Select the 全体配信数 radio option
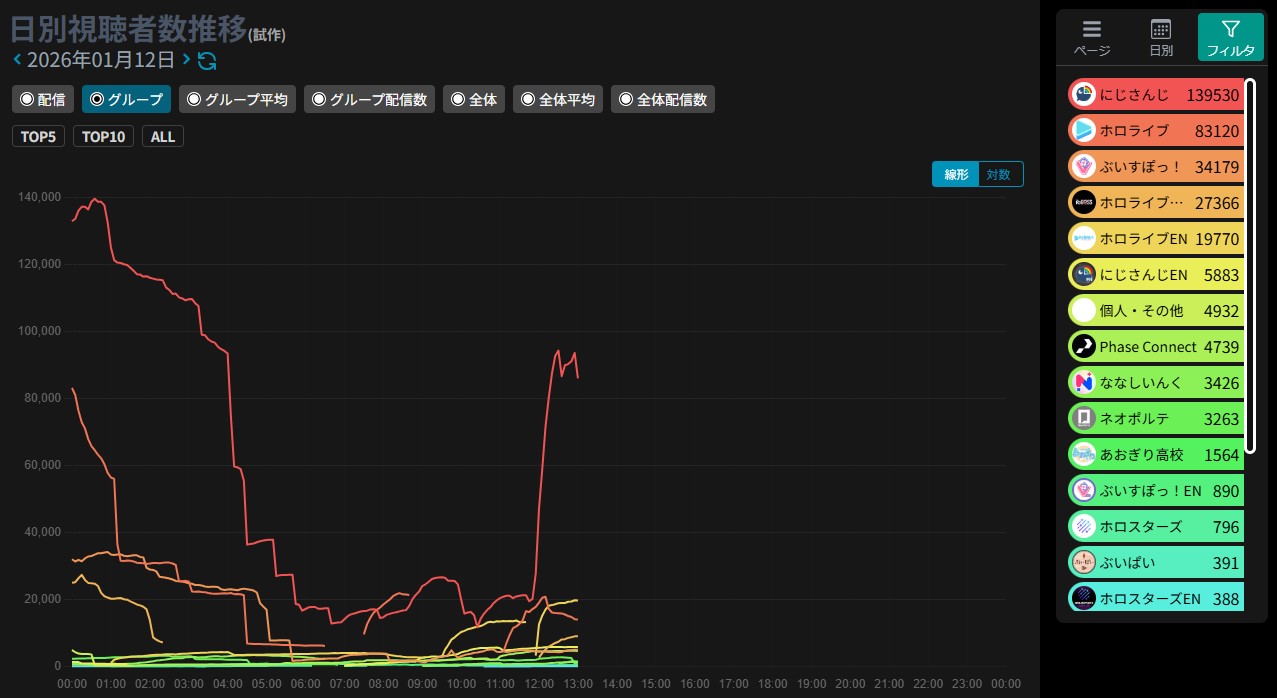 tap(663, 99)
